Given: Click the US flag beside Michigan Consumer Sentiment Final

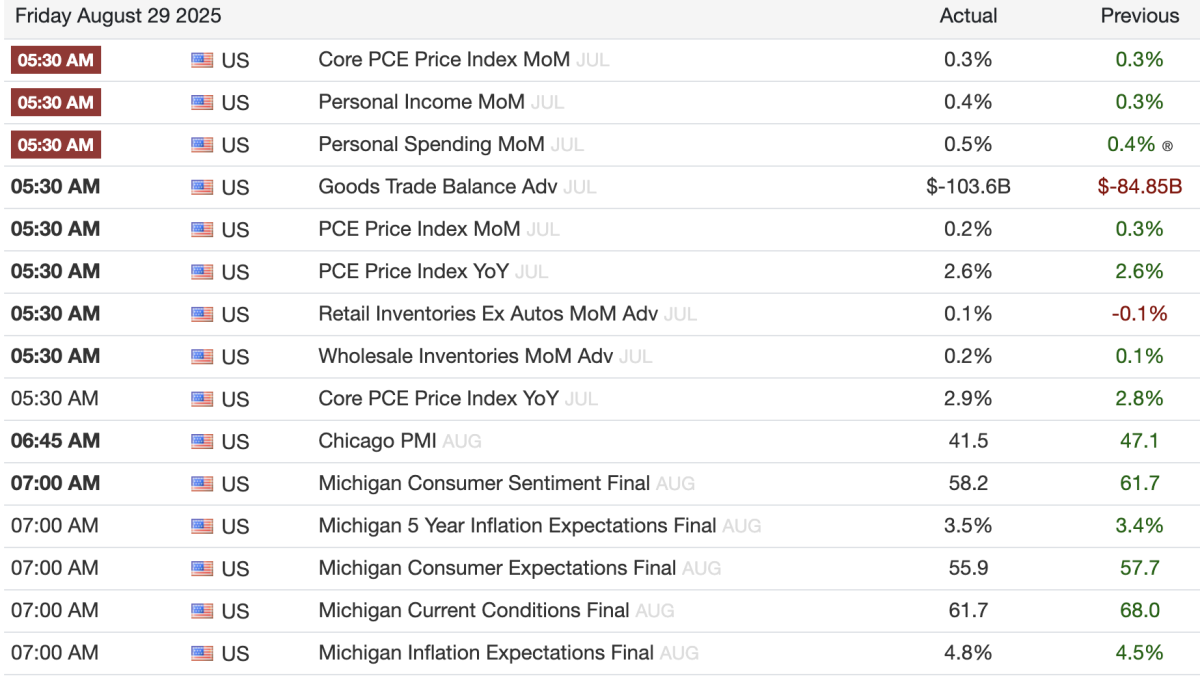Looking at the screenshot, I should [x=202, y=484].
